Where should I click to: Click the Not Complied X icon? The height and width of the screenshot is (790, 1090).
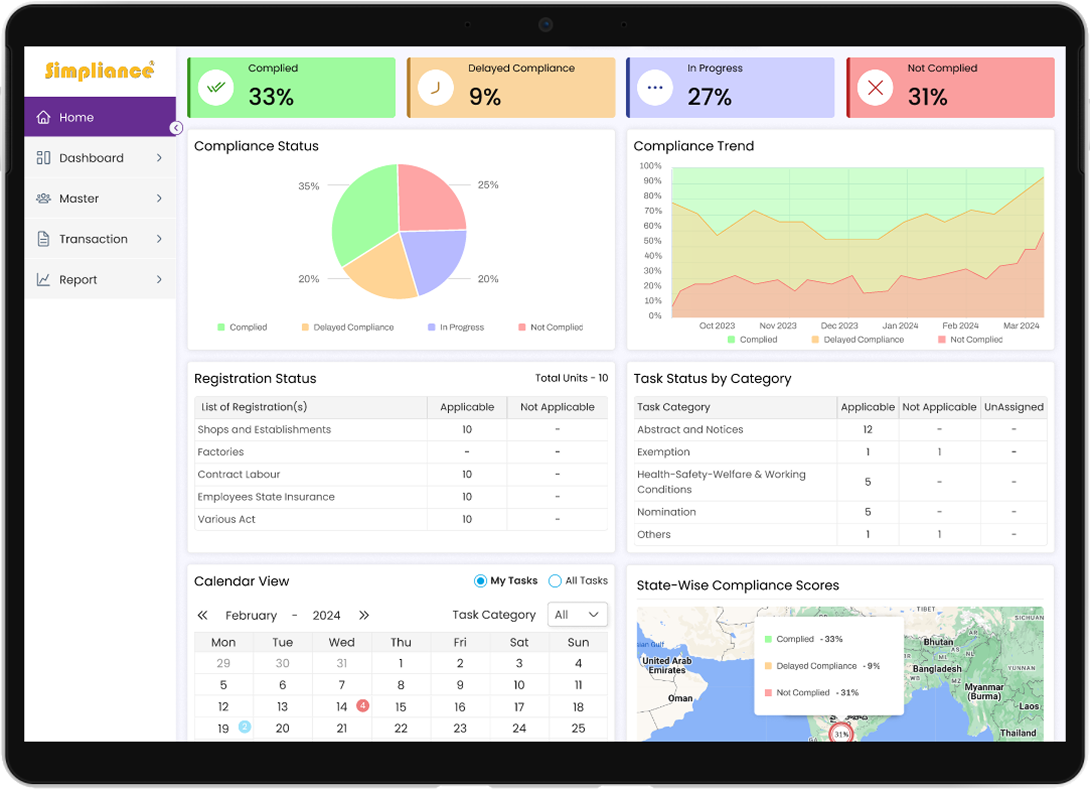coord(875,88)
